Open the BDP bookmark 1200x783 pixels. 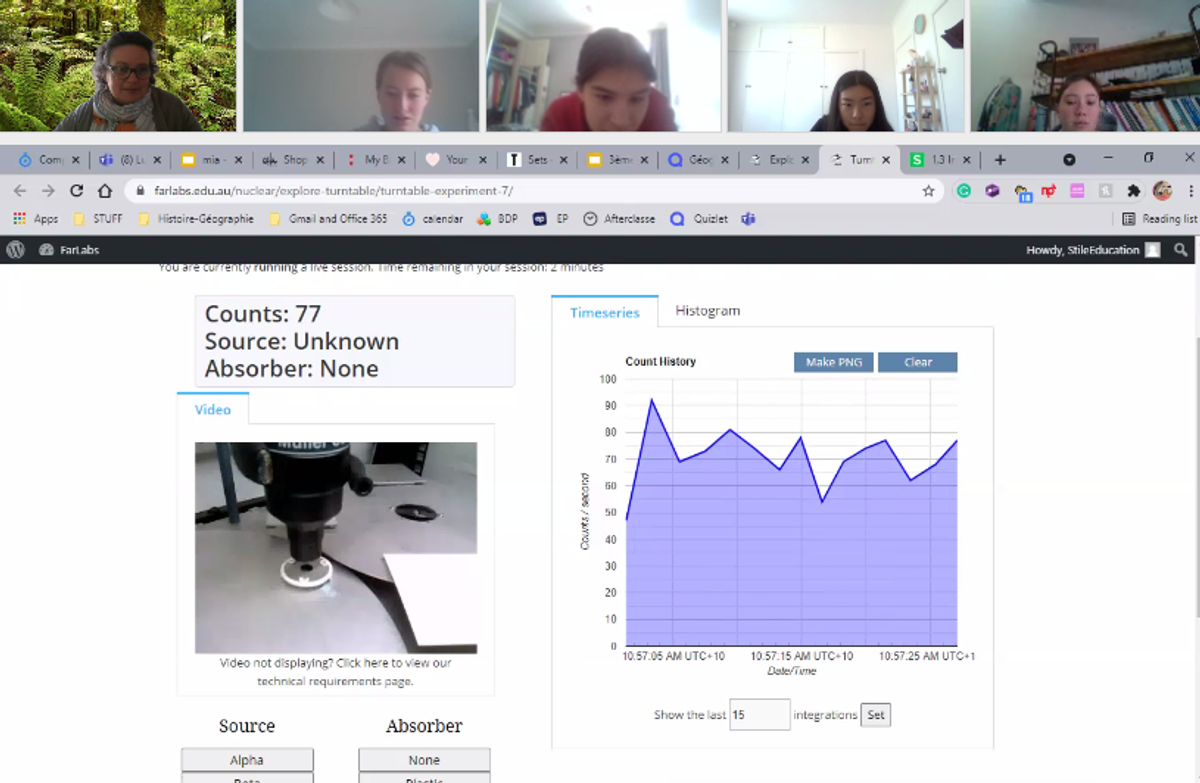(x=497, y=219)
